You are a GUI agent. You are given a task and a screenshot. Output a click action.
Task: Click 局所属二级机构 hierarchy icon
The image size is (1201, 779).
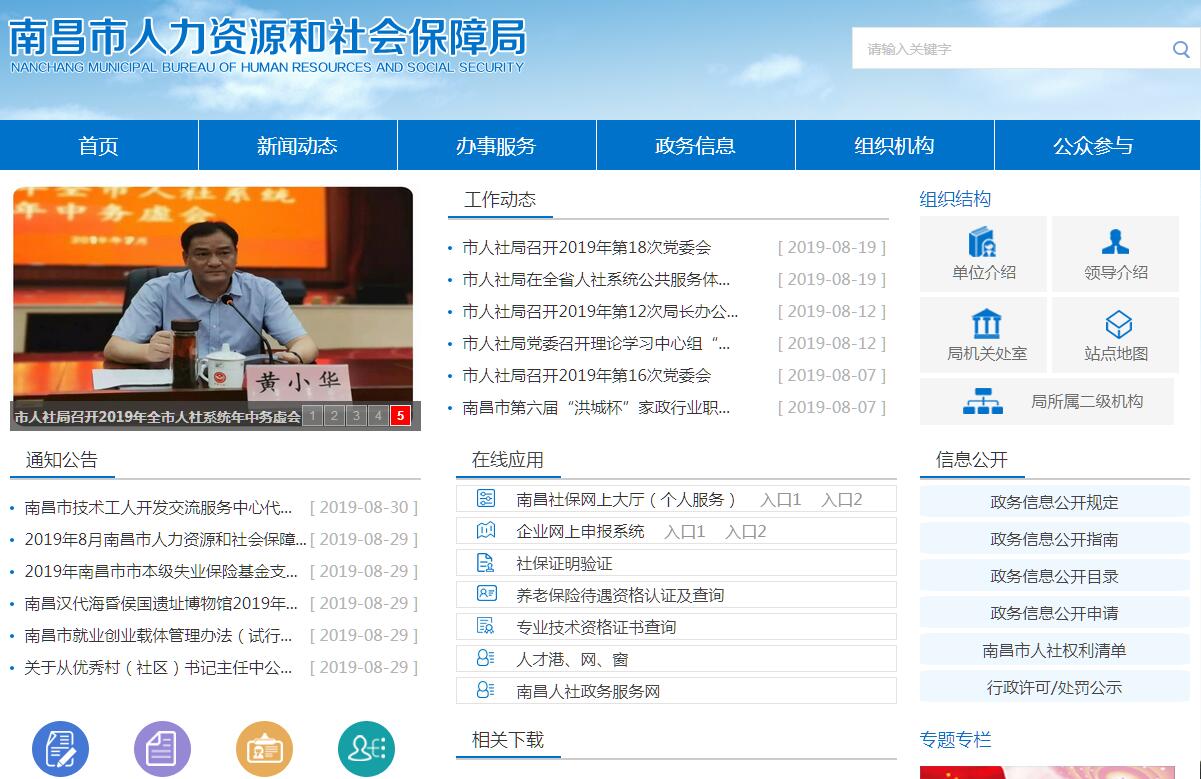(x=982, y=402)
